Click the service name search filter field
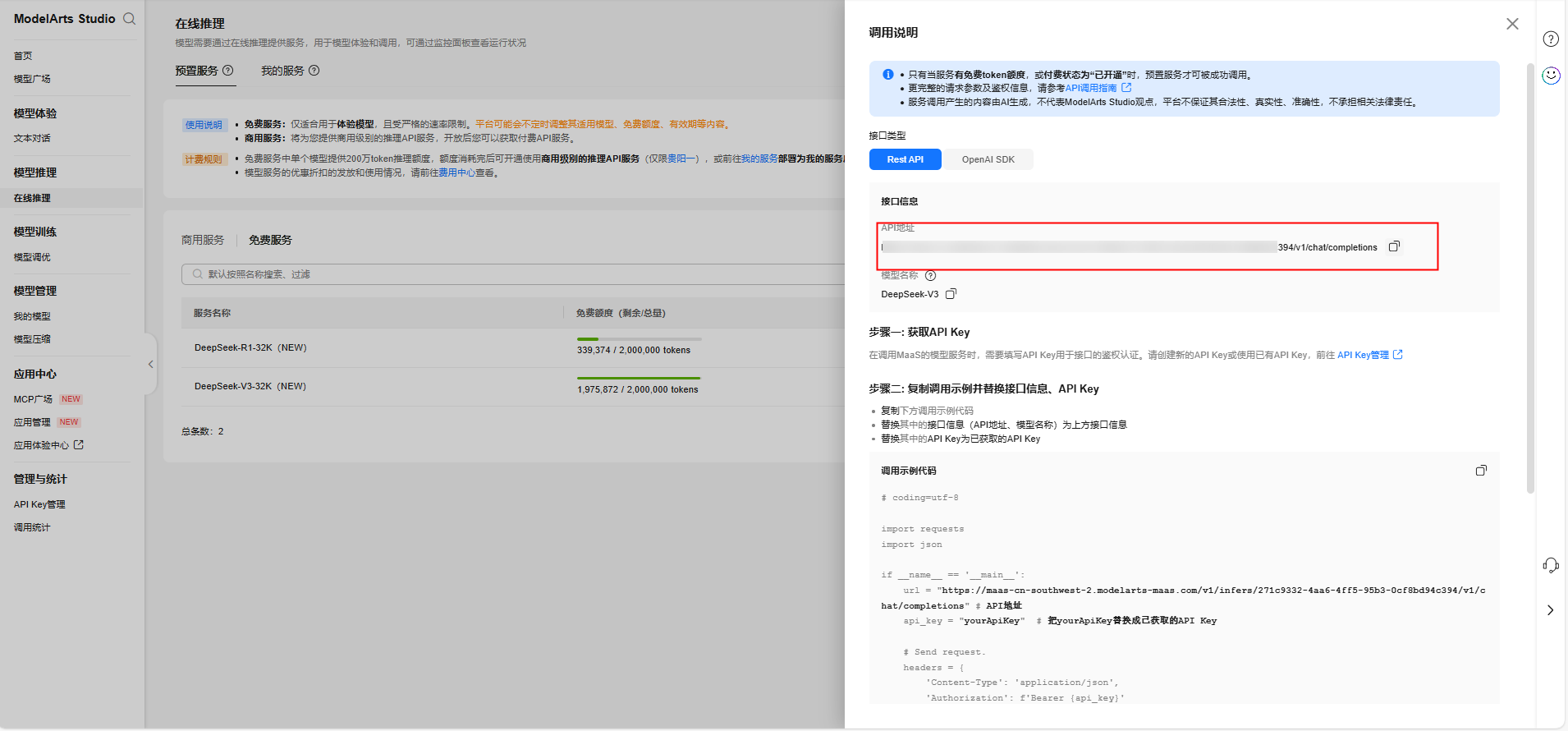 click(513, 274)
